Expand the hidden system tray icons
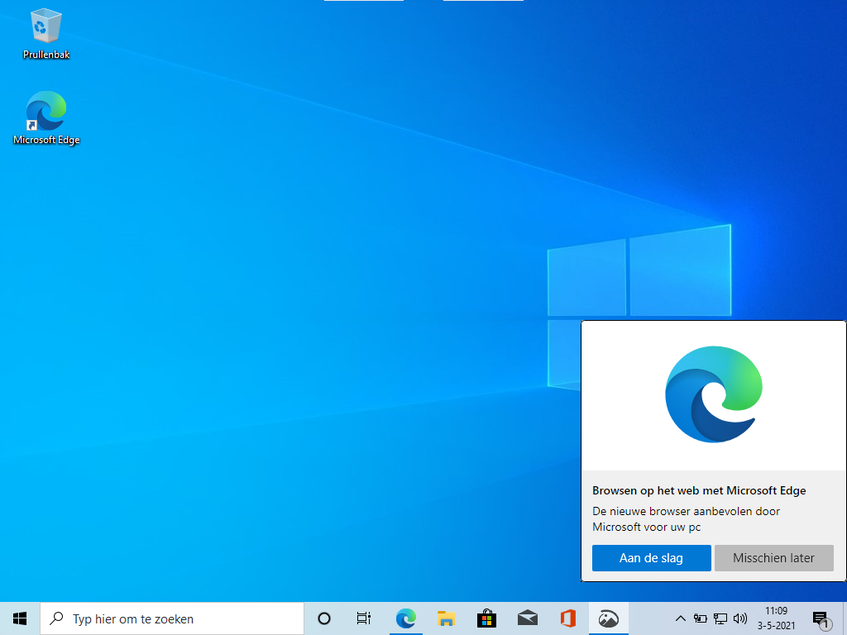This screenshot has height=635, width=847. [681, 619]
